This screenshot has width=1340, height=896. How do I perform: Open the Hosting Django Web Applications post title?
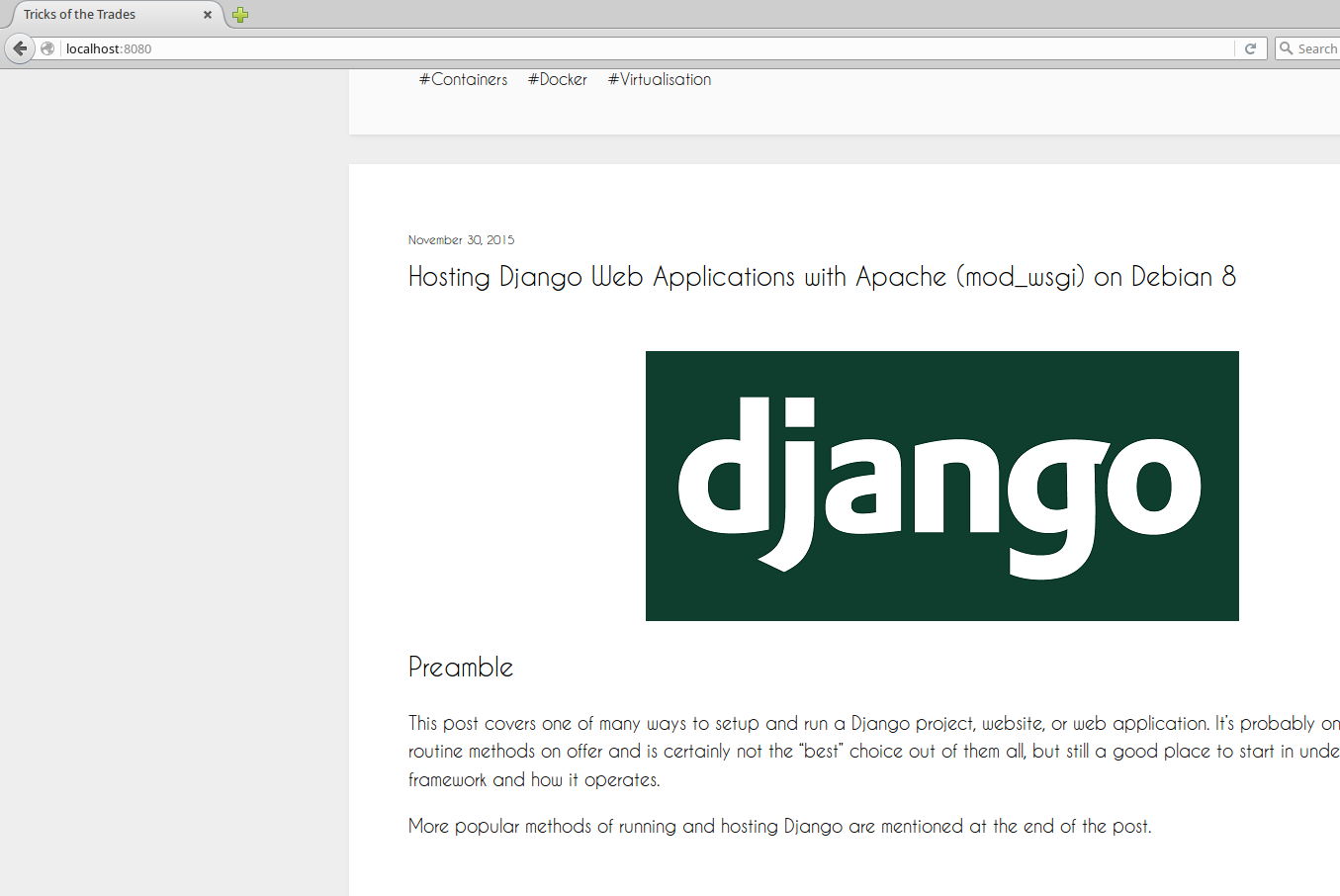(x=822, y=277)
